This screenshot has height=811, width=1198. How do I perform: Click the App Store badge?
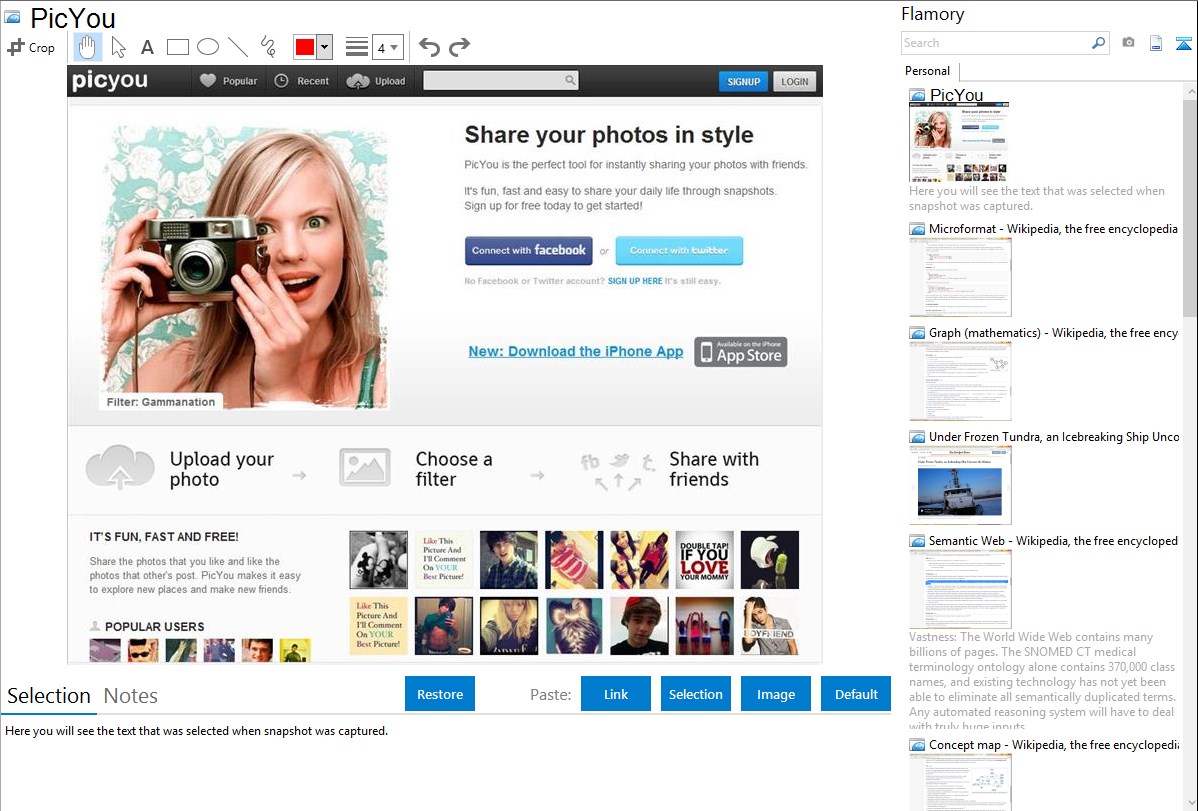click(x=740, y=352)
